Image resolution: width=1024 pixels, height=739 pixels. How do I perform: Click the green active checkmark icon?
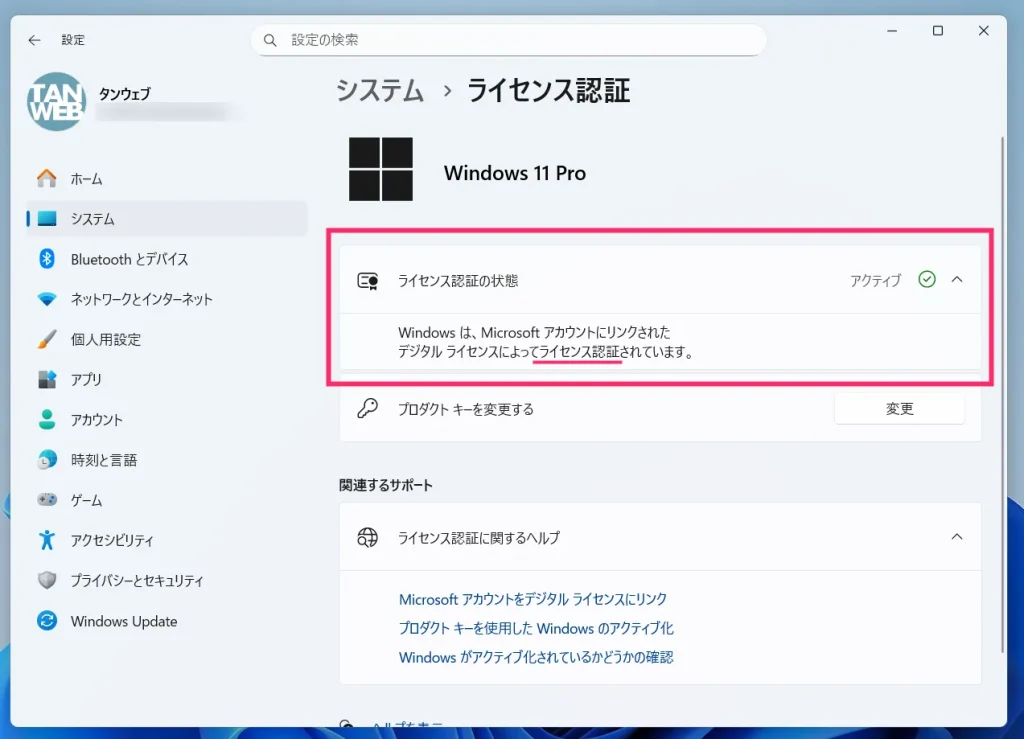[x=927, y=280]
